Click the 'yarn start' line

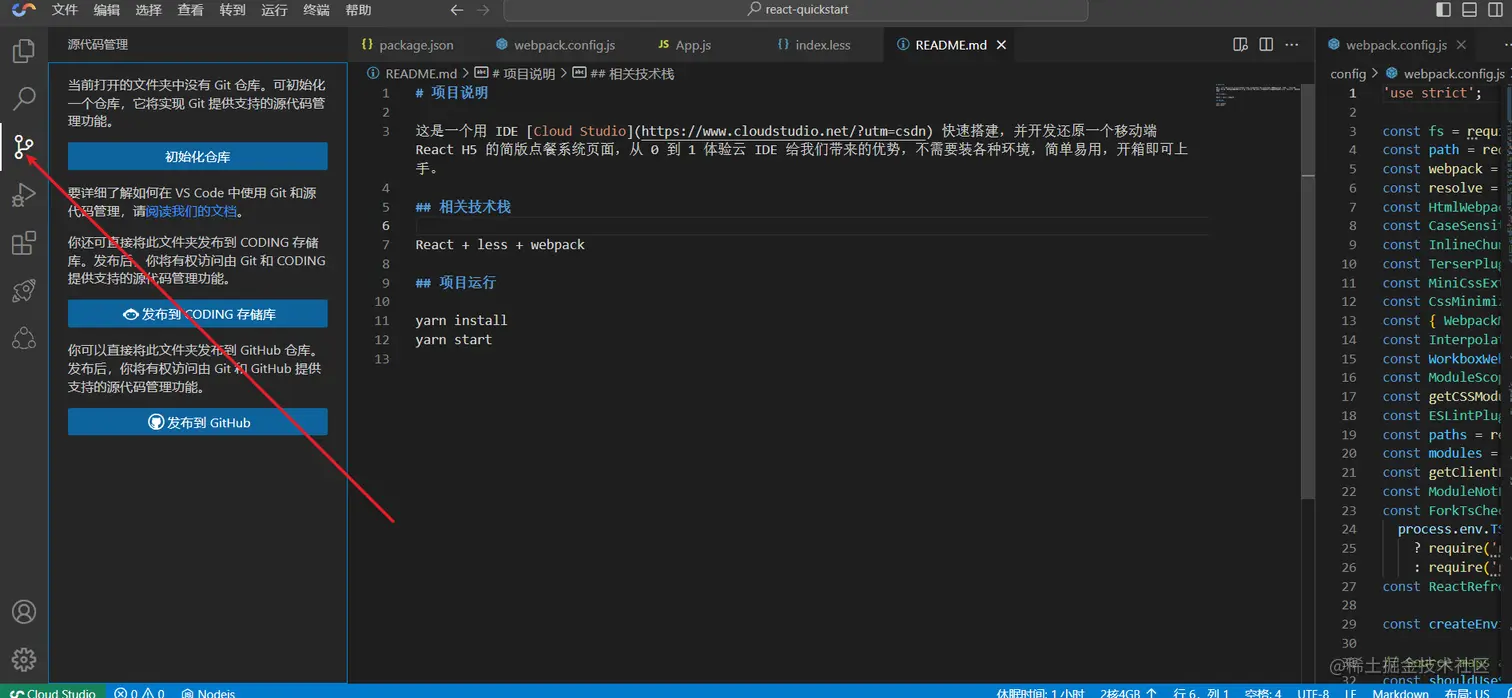point(453,340)
